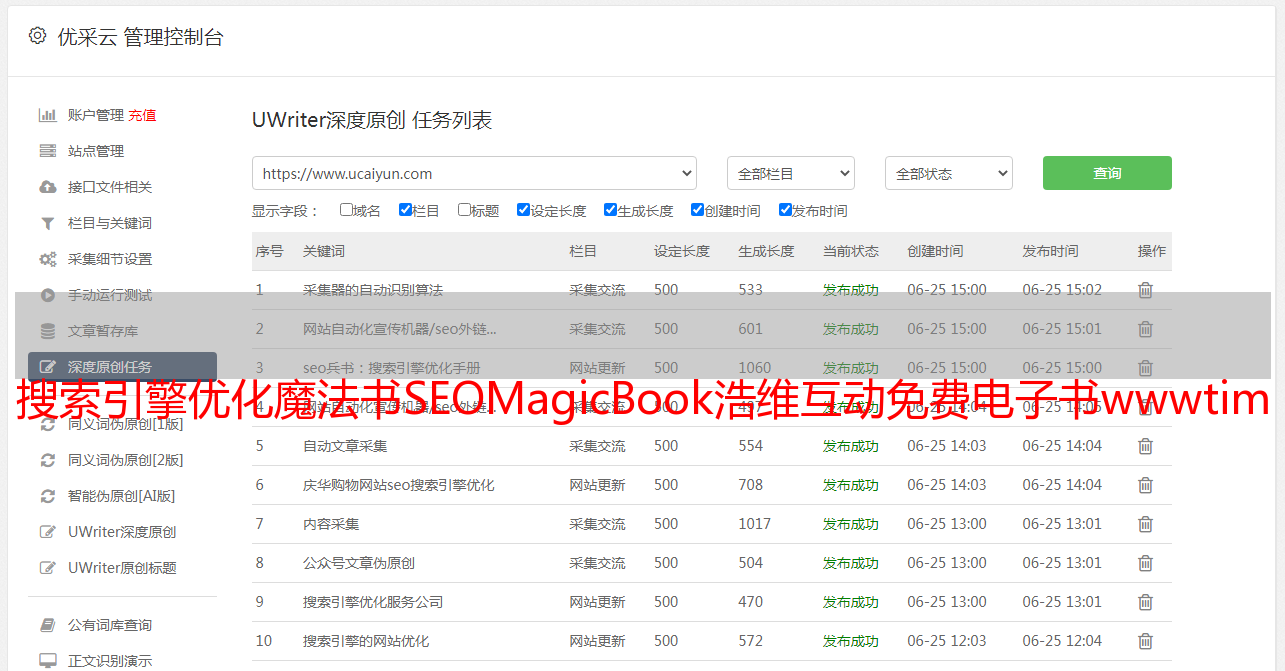Click keyword 公众号文章伪原创
The image size is (1285, 671).
pyautogui.click(x=359, y=563)
